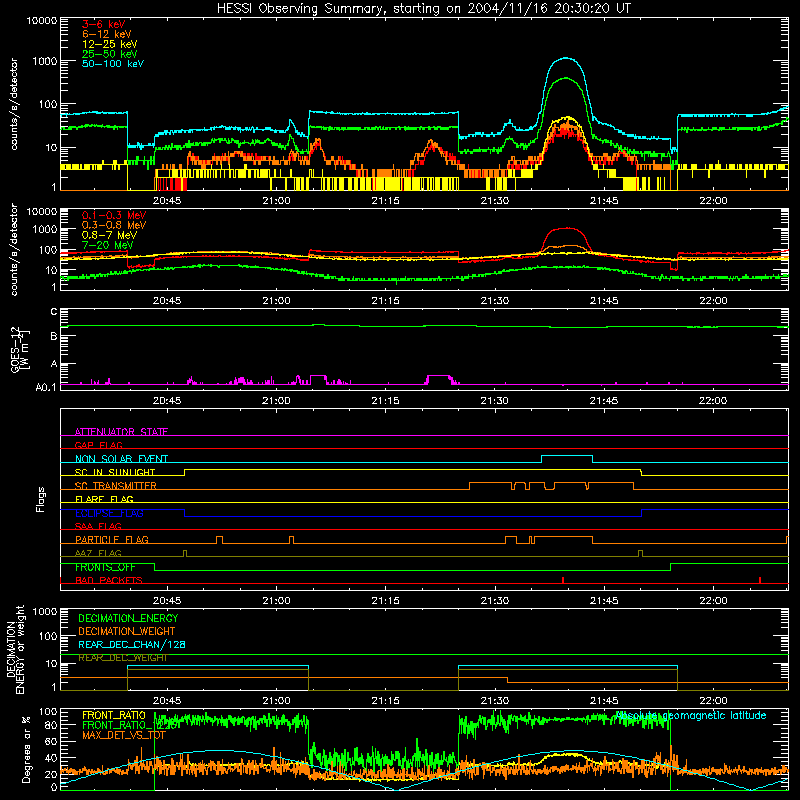Select the 3-6 keV legend label
800x800 pixels.
pos(103,24)
